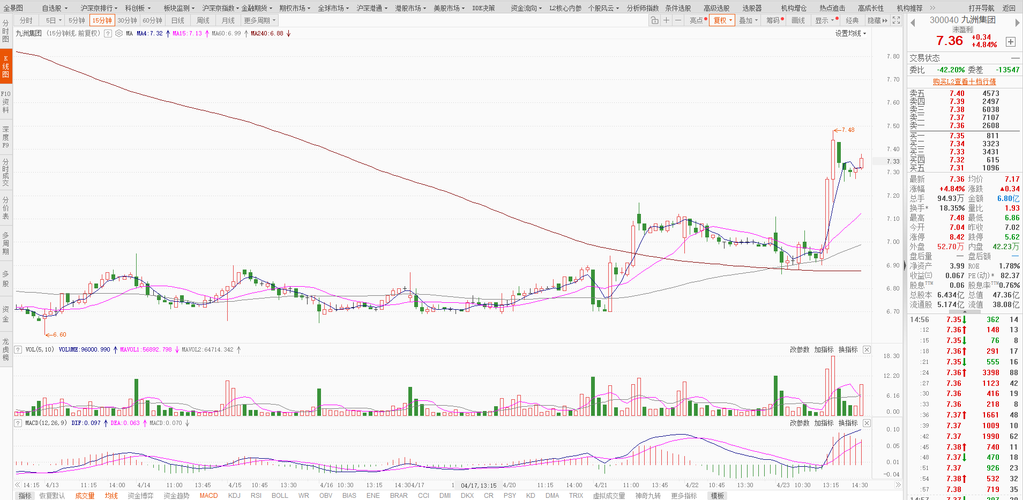The height and width of the screenshot is (500, 1023).
Task: Toggle 筹码 chip distribution
Action: pyautogui.click(x=774, y=20)
